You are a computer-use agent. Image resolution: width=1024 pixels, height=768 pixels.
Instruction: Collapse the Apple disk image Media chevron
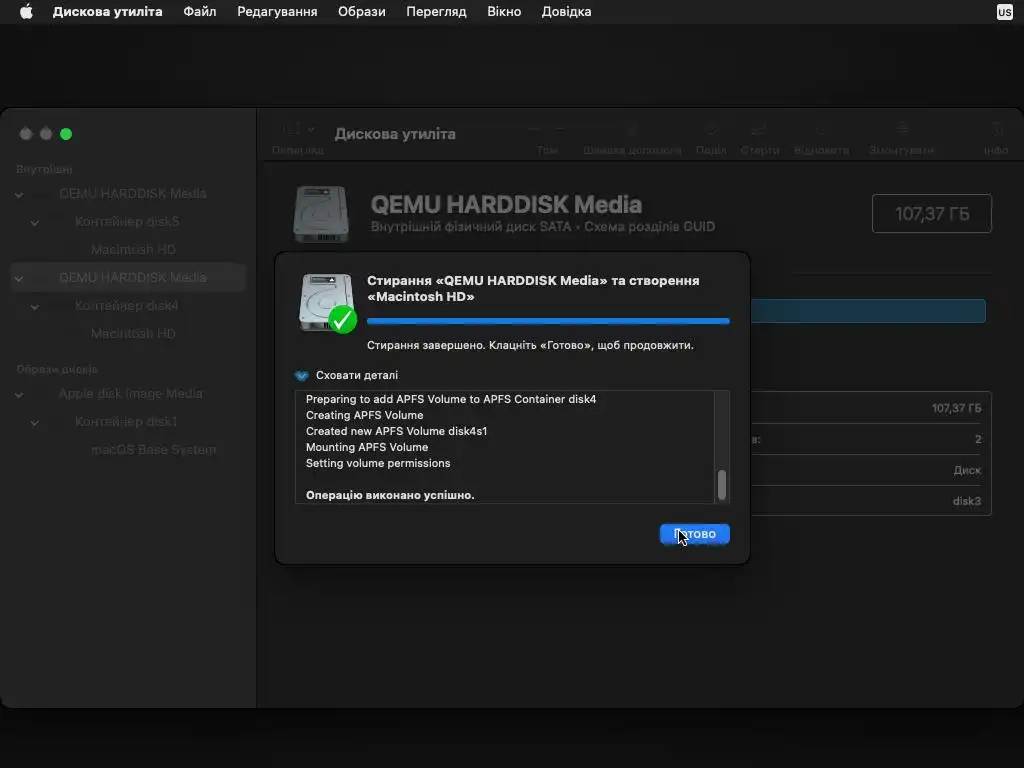[x=19, y=395]
